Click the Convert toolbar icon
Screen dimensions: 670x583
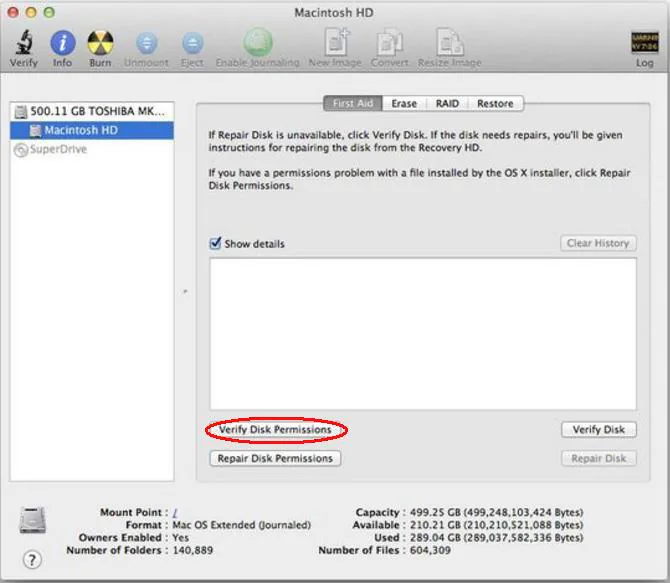pos(390,41)
